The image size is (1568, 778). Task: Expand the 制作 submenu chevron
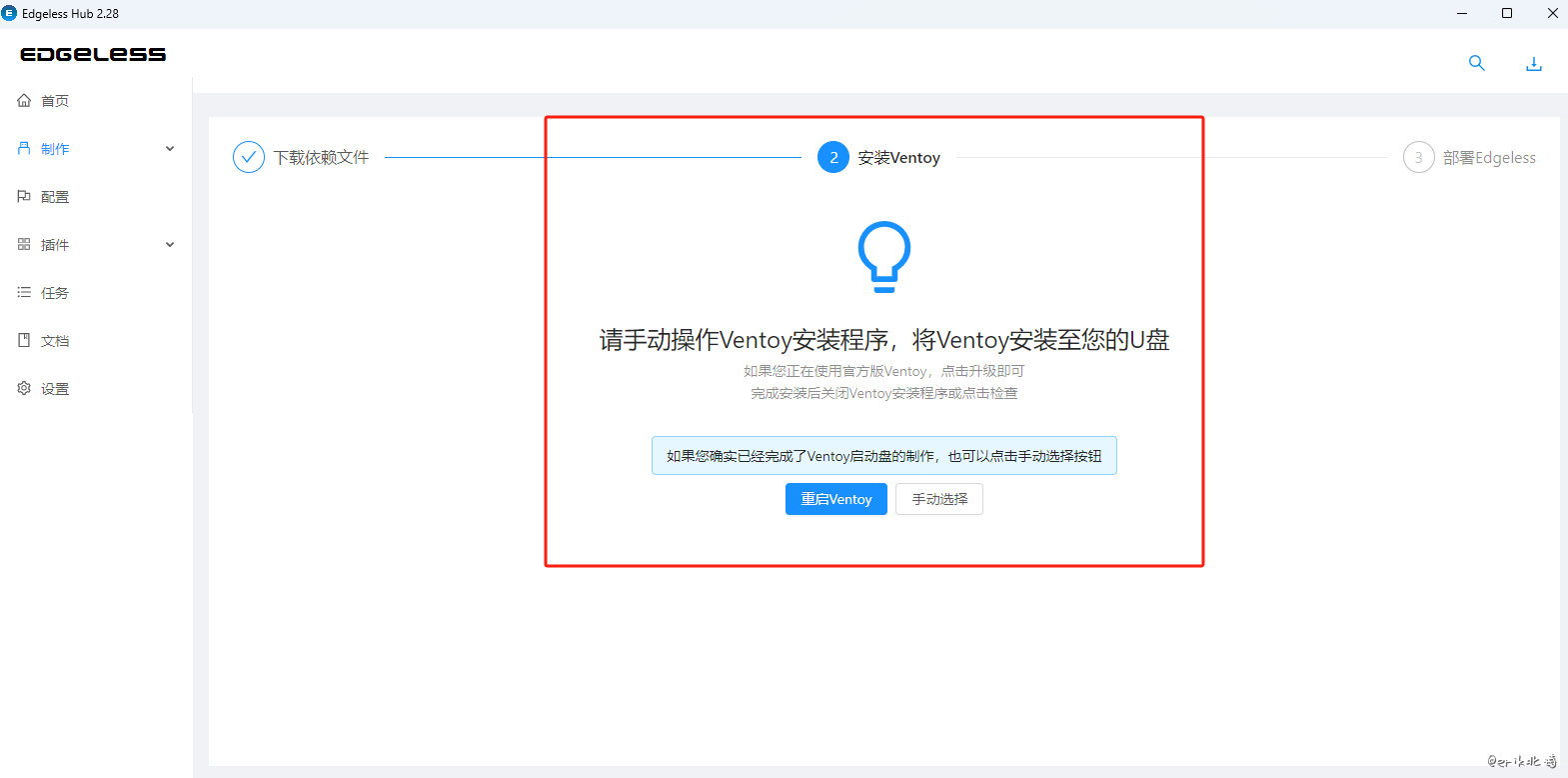coord(170,148)
